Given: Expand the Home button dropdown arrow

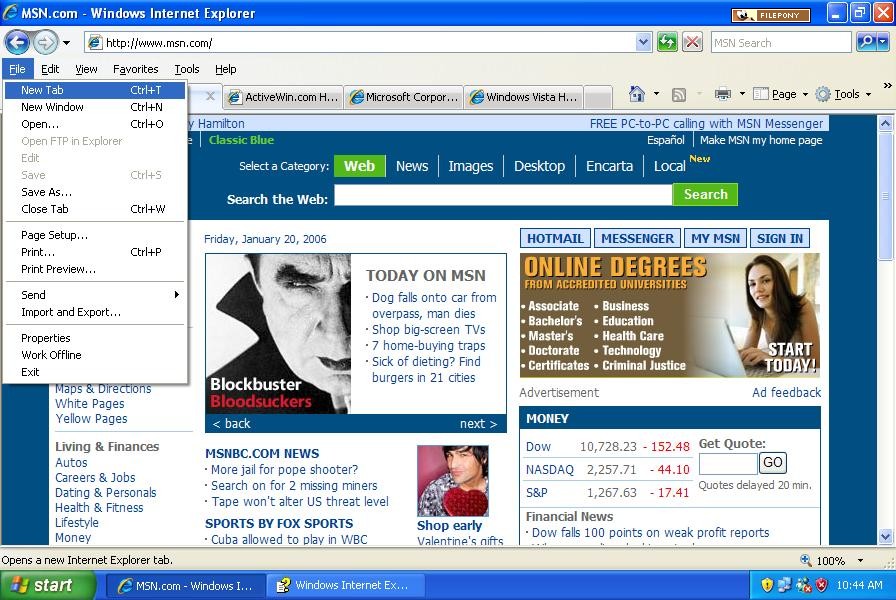Looking at the screenshot, I should (656, 94).
